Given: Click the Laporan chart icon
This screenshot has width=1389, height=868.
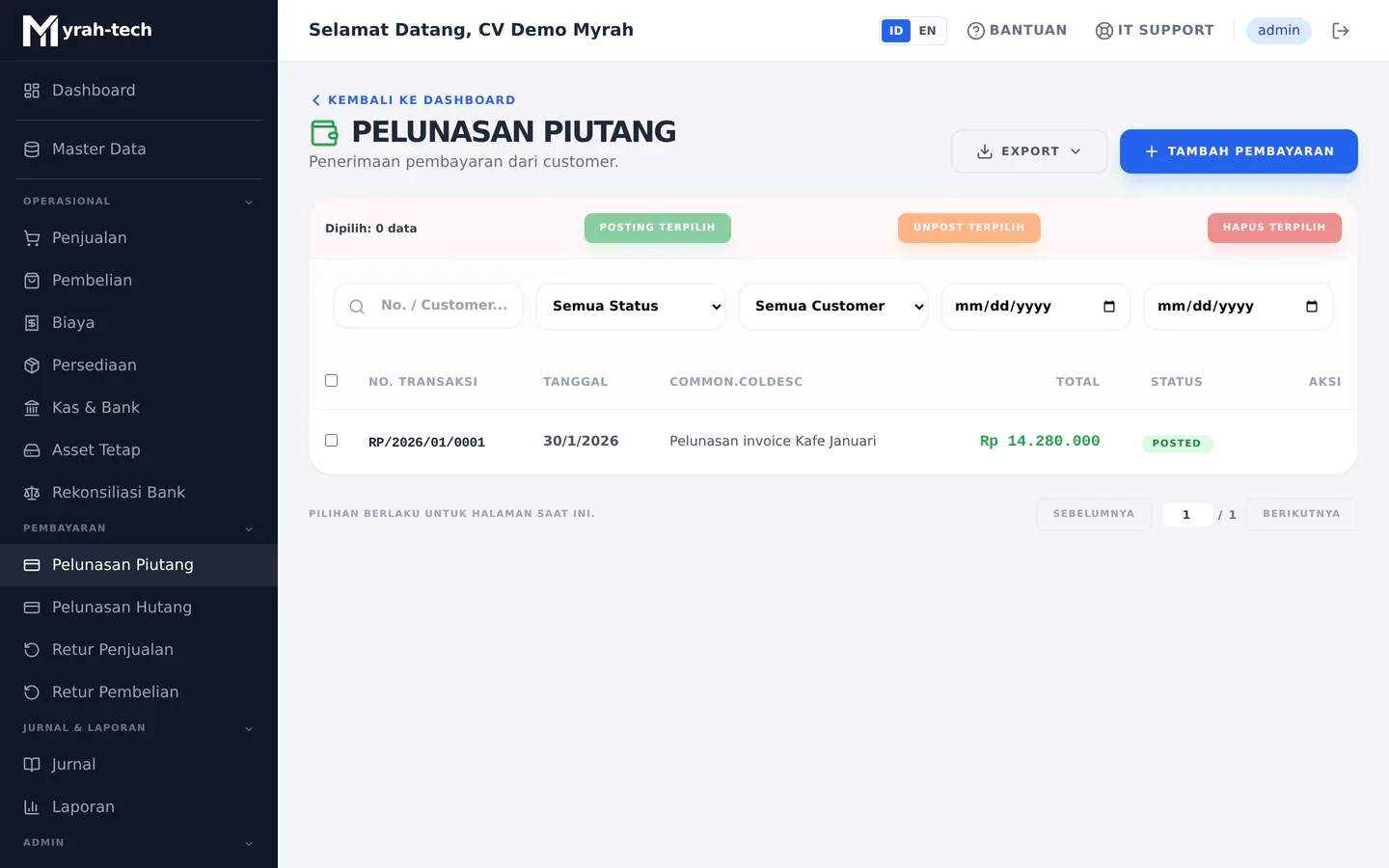Looking at the screenshot, I should [32, 807].
